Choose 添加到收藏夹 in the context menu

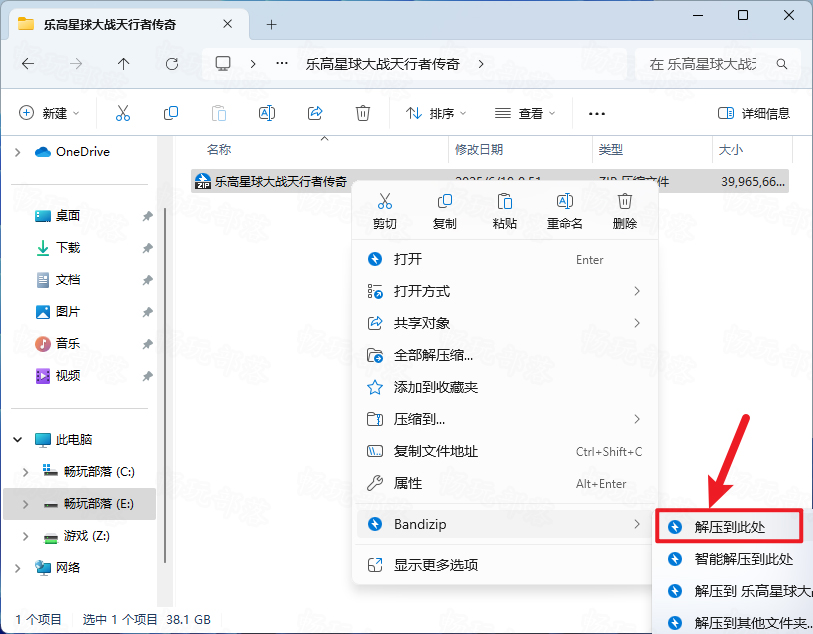[504, 387]
